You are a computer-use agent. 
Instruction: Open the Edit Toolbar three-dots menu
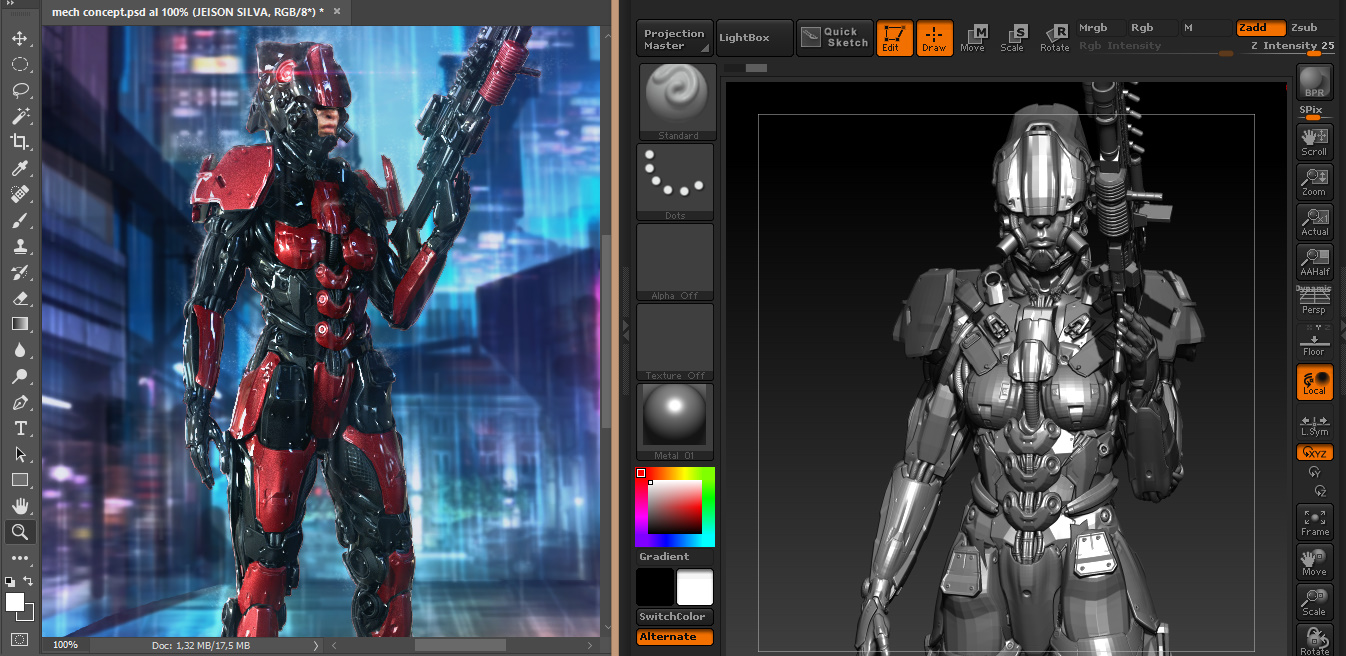19,558
